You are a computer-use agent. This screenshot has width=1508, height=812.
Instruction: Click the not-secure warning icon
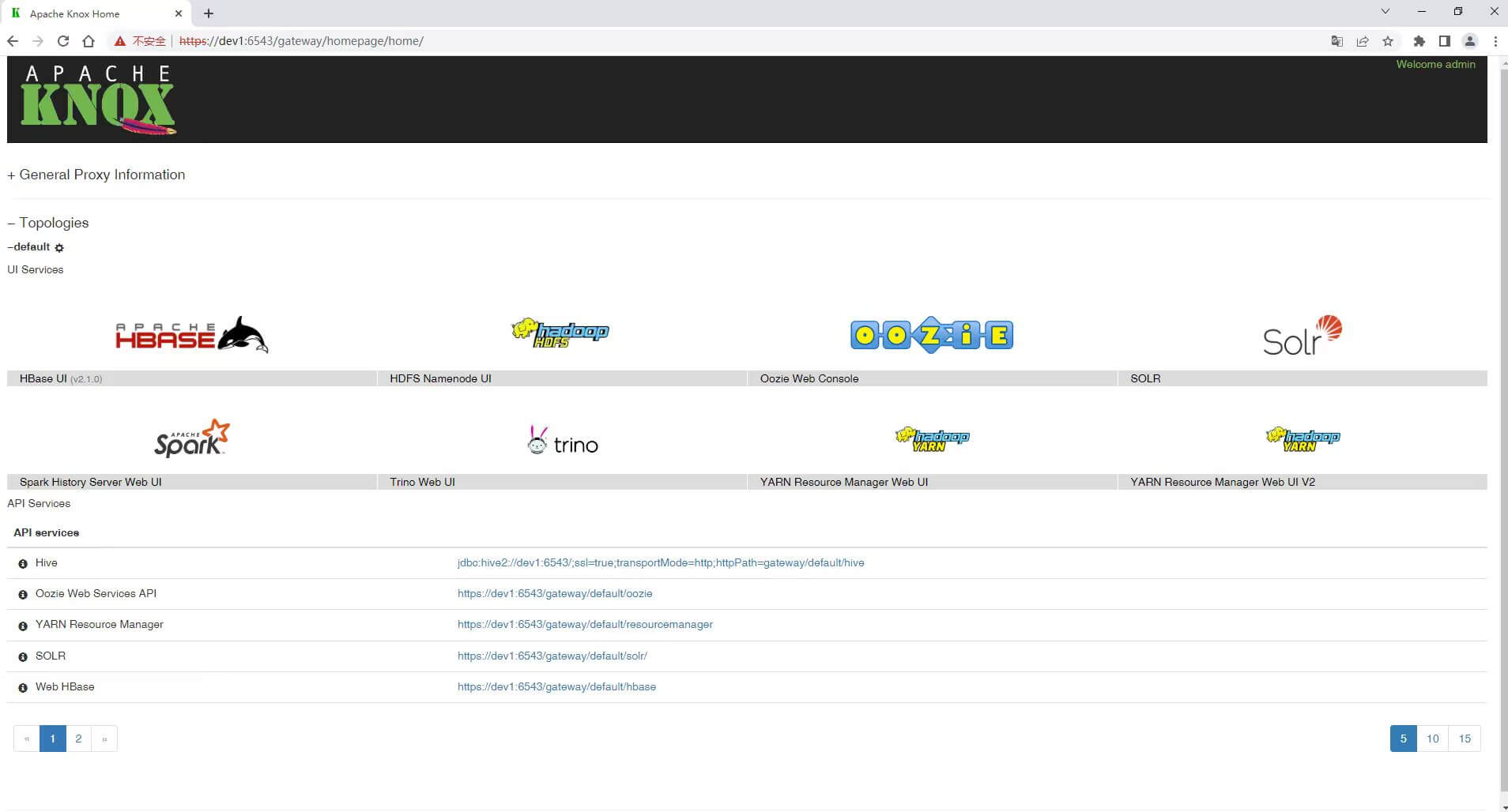point(120,41)
